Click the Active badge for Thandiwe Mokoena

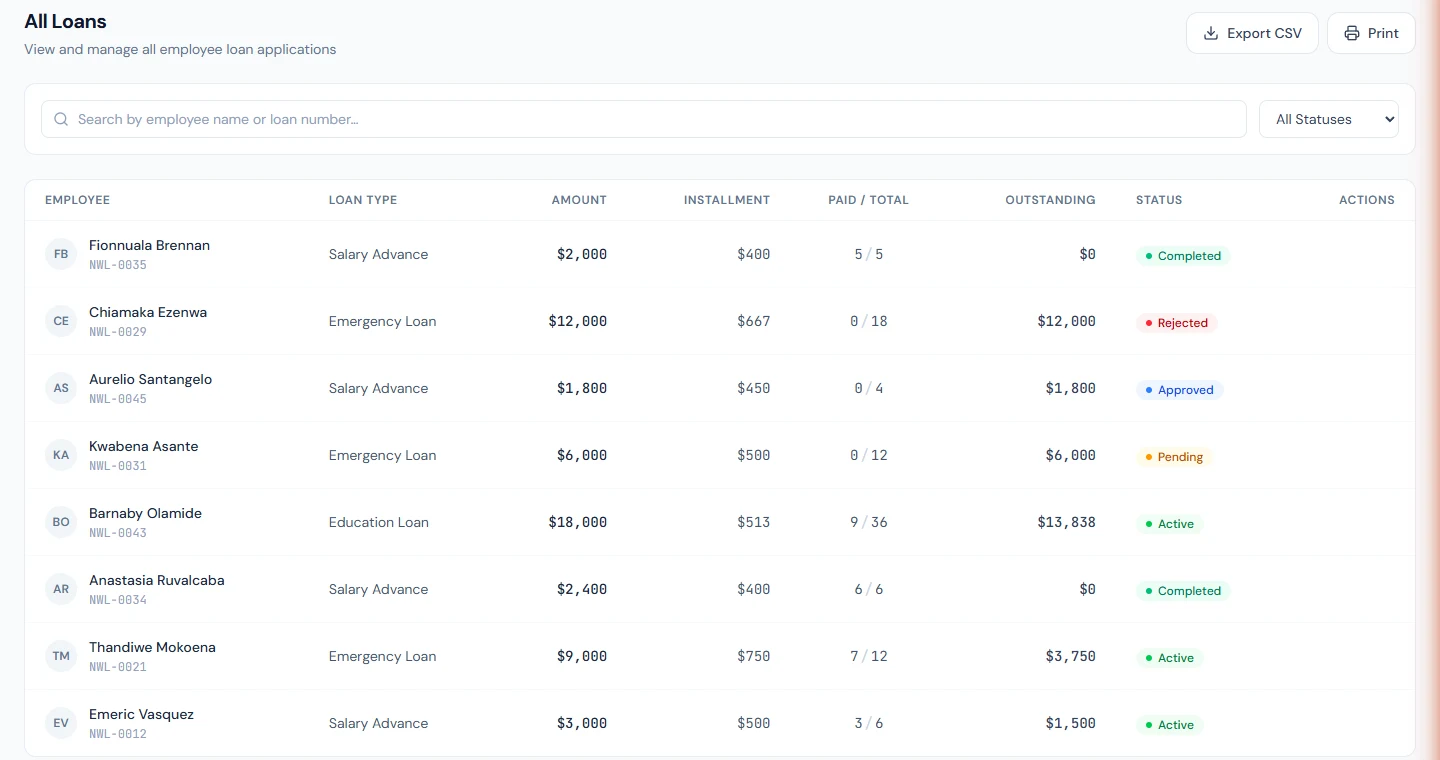[1169, 658]
